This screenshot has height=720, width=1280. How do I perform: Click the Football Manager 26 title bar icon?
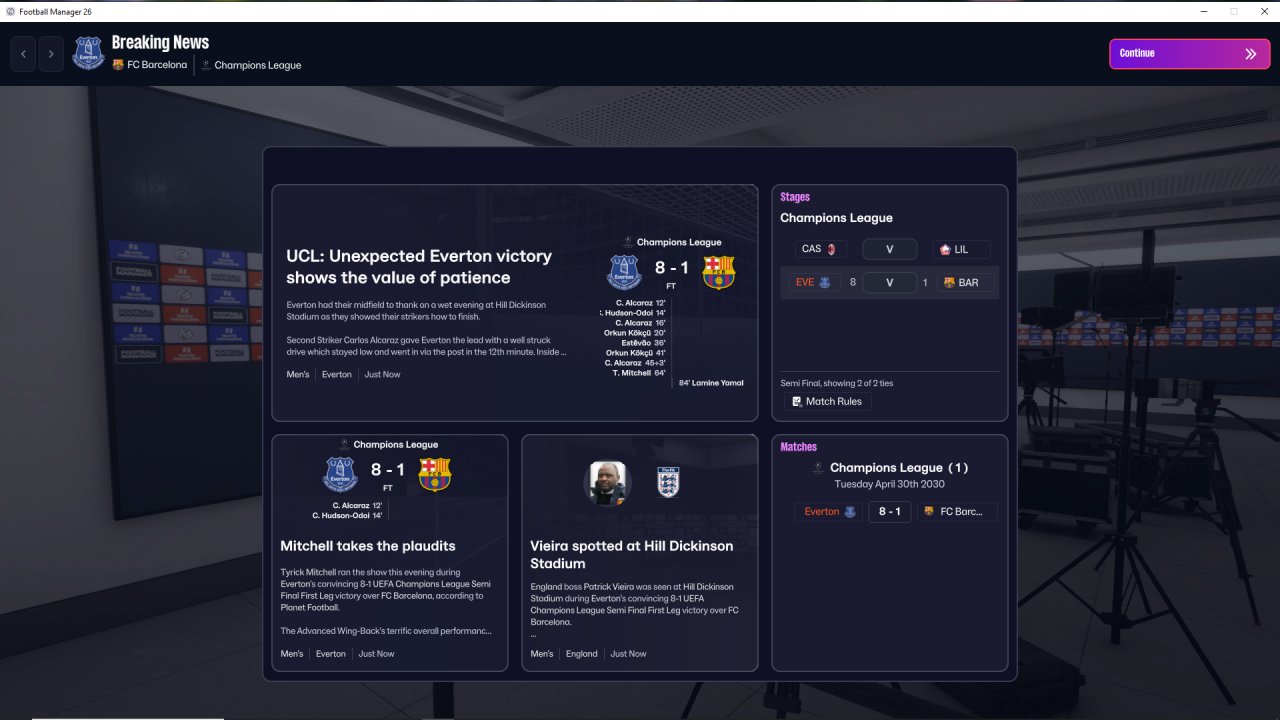coord(9,10)
